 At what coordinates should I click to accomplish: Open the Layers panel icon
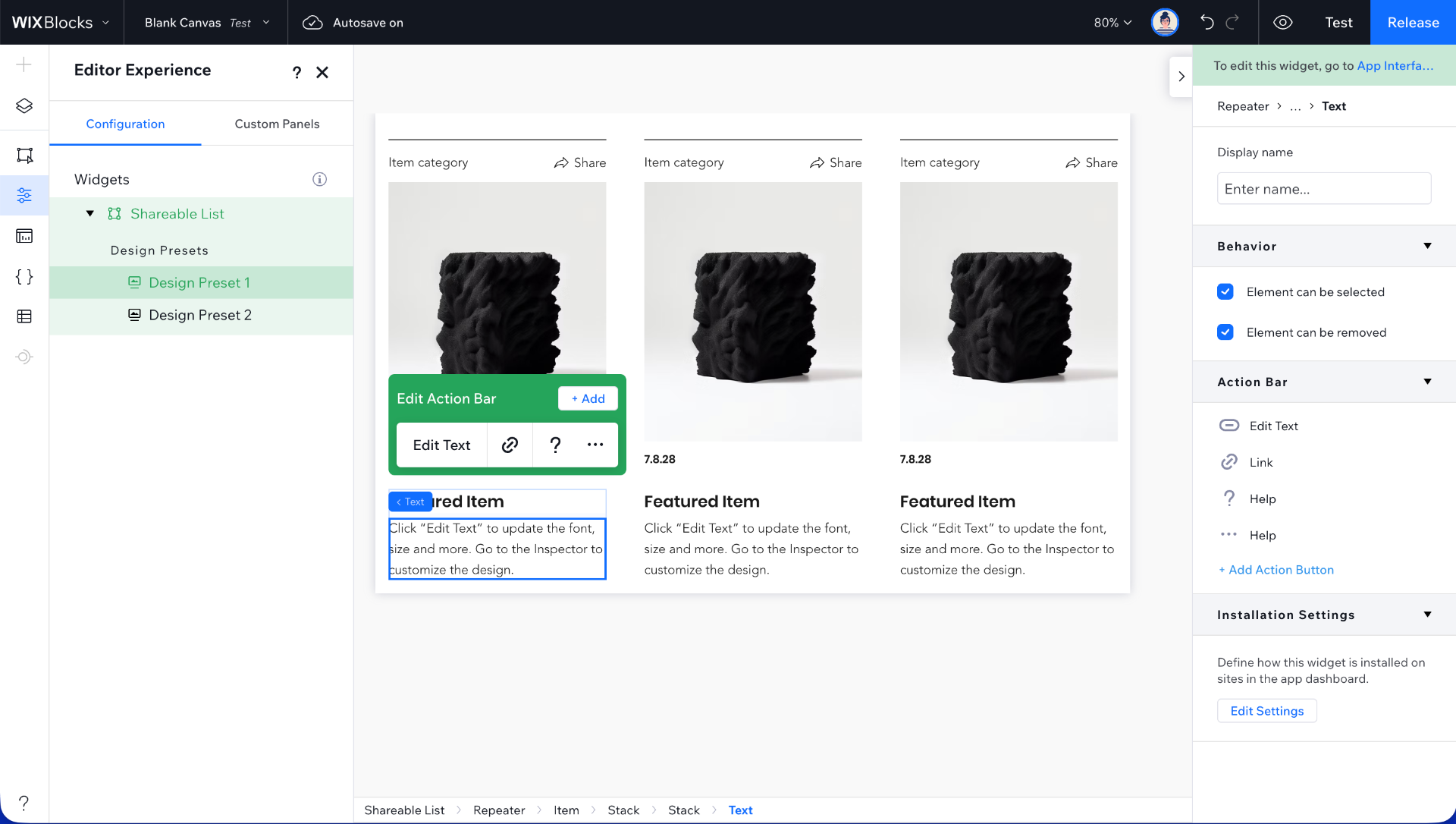pyautogui.click(x=24, y=105)
